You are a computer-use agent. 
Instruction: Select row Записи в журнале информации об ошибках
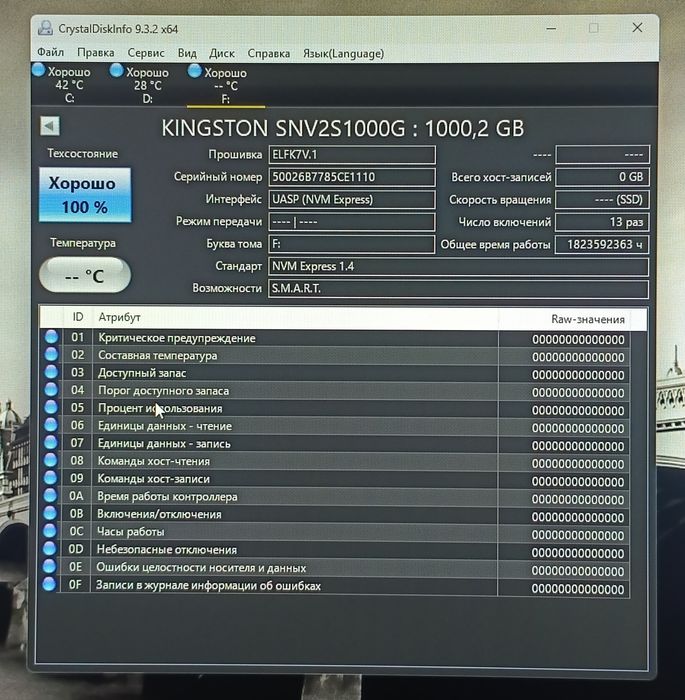point(336,587)
